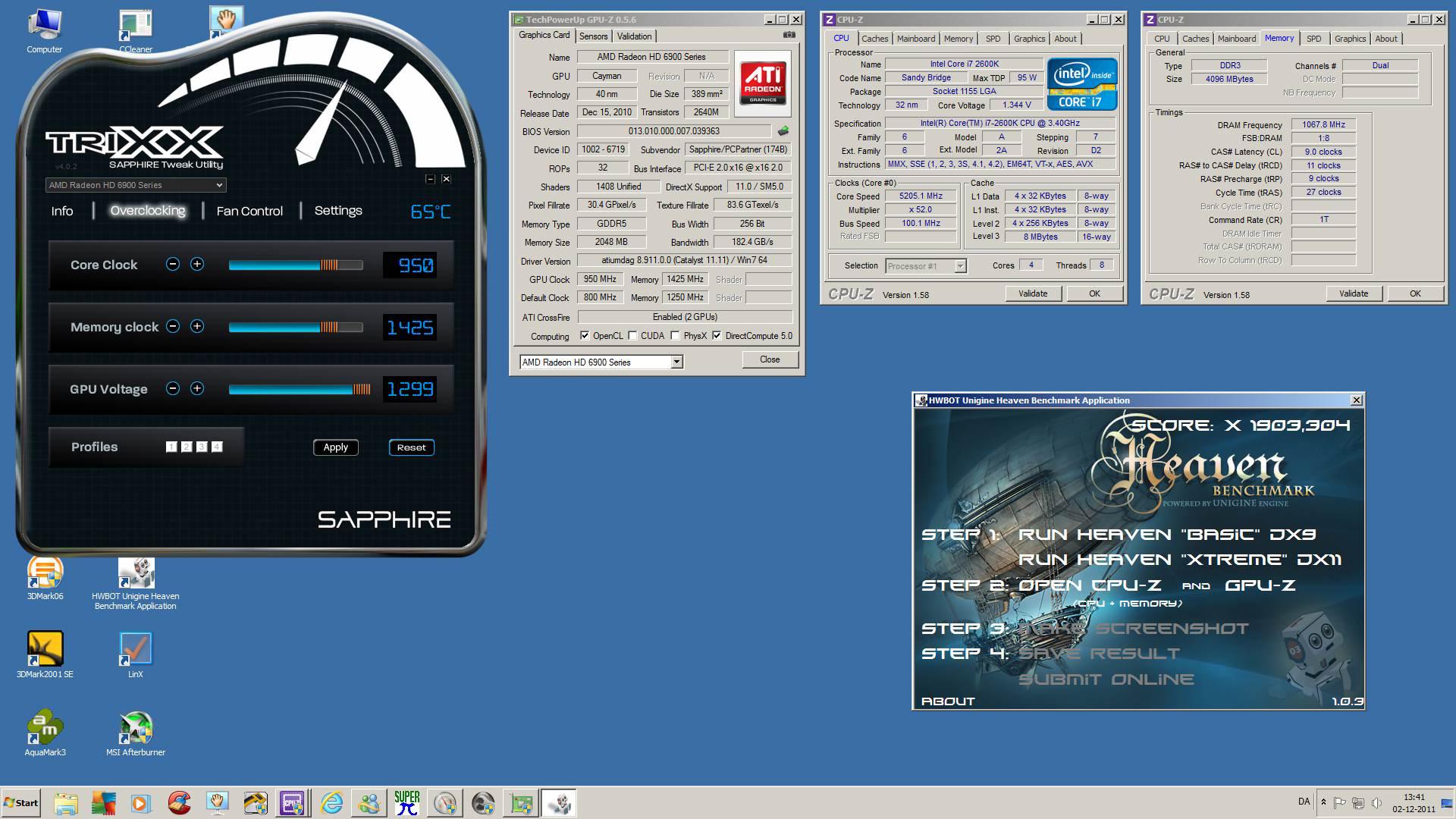The width and height of the screenshot is (1456, 819).
Task: Decrease Memory clock with the minus button
Action: click(173, 326)
